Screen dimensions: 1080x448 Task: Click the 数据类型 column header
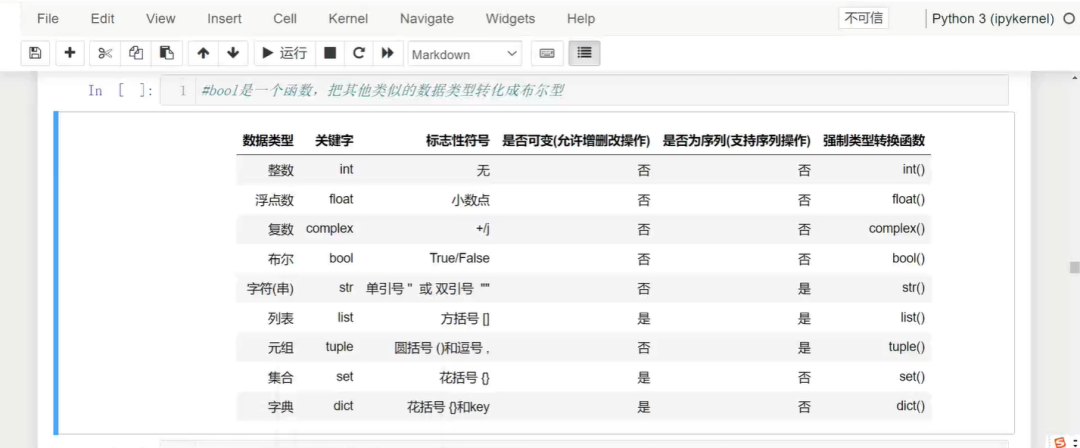click(x=268, y=141)
